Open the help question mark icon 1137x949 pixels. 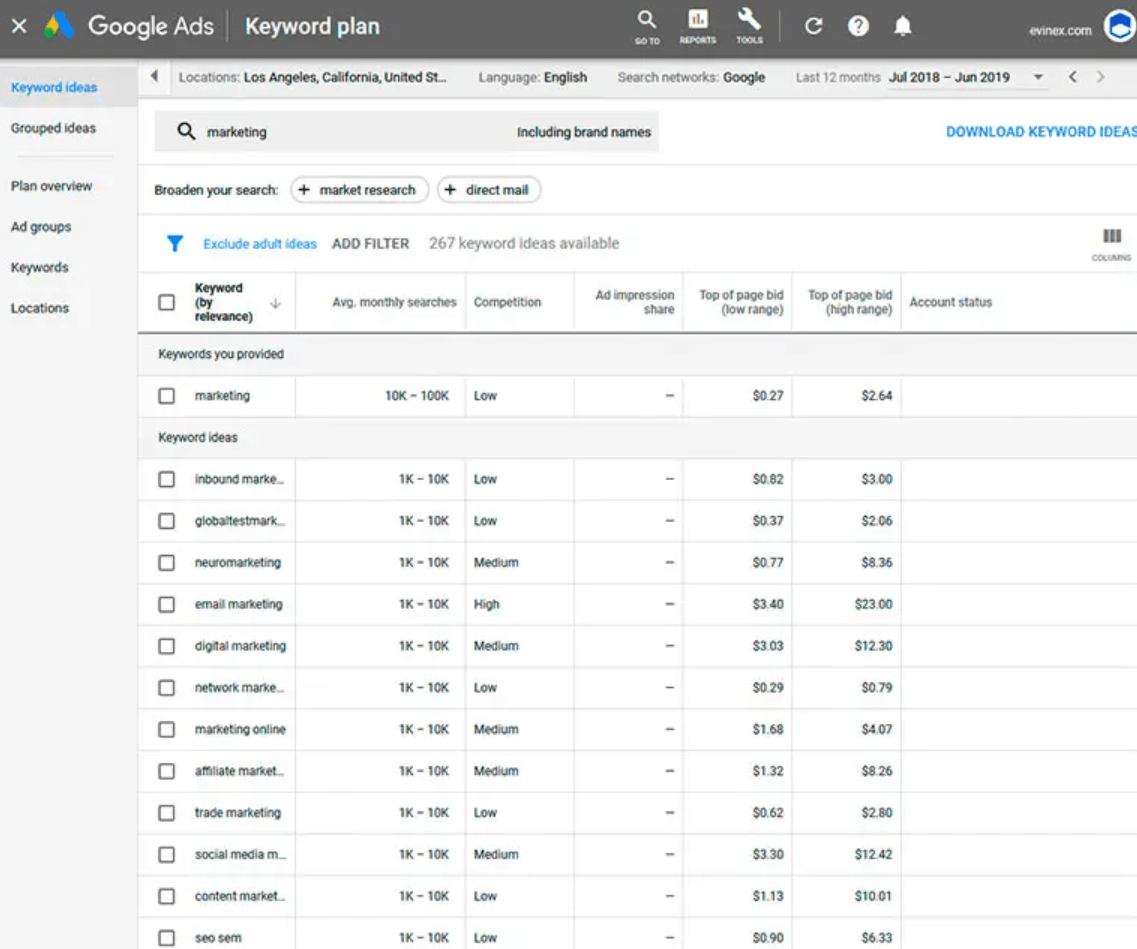(858, 26)
